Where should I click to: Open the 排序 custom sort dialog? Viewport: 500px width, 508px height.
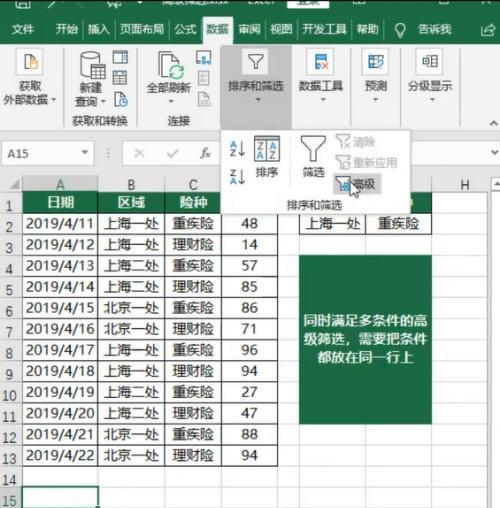pyautogui.click(x=267, y=156)
